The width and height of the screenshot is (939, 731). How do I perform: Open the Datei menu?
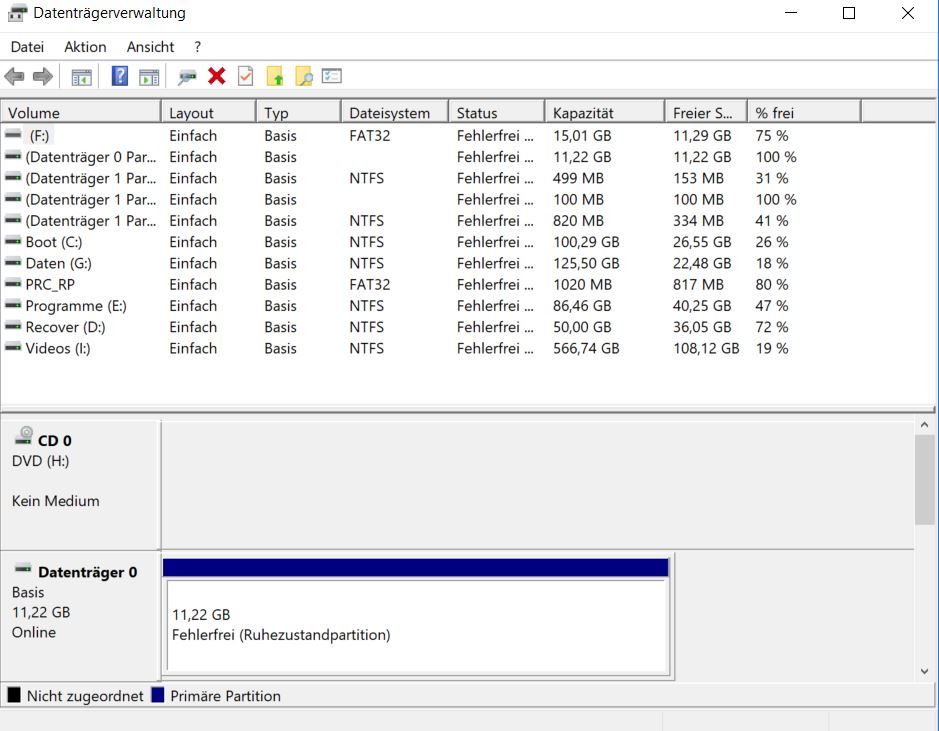click(x=27, y=47)
